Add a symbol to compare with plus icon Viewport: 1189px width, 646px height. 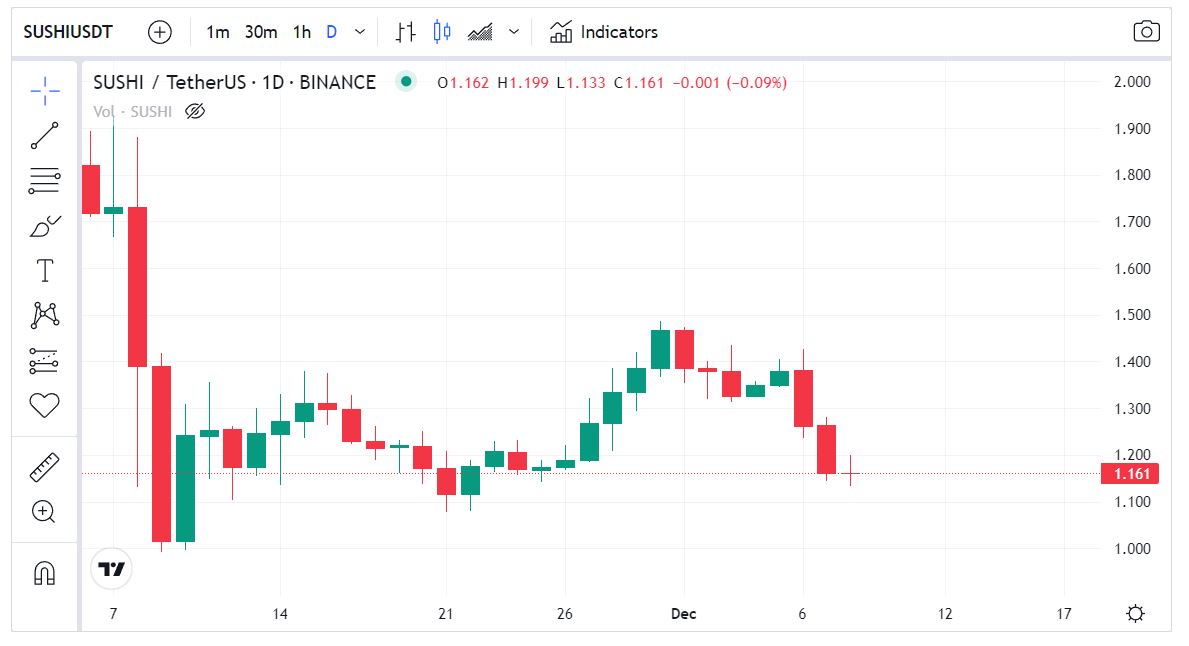pos(159,32)
